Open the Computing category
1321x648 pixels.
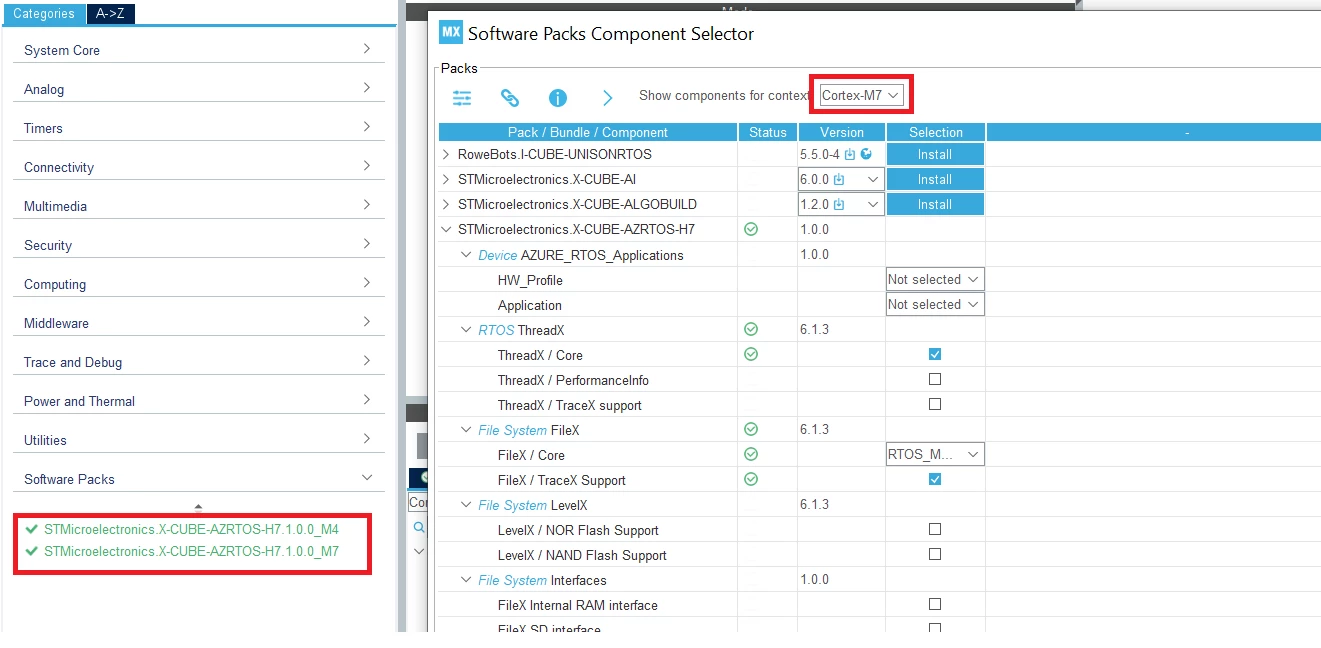[198, 284]
